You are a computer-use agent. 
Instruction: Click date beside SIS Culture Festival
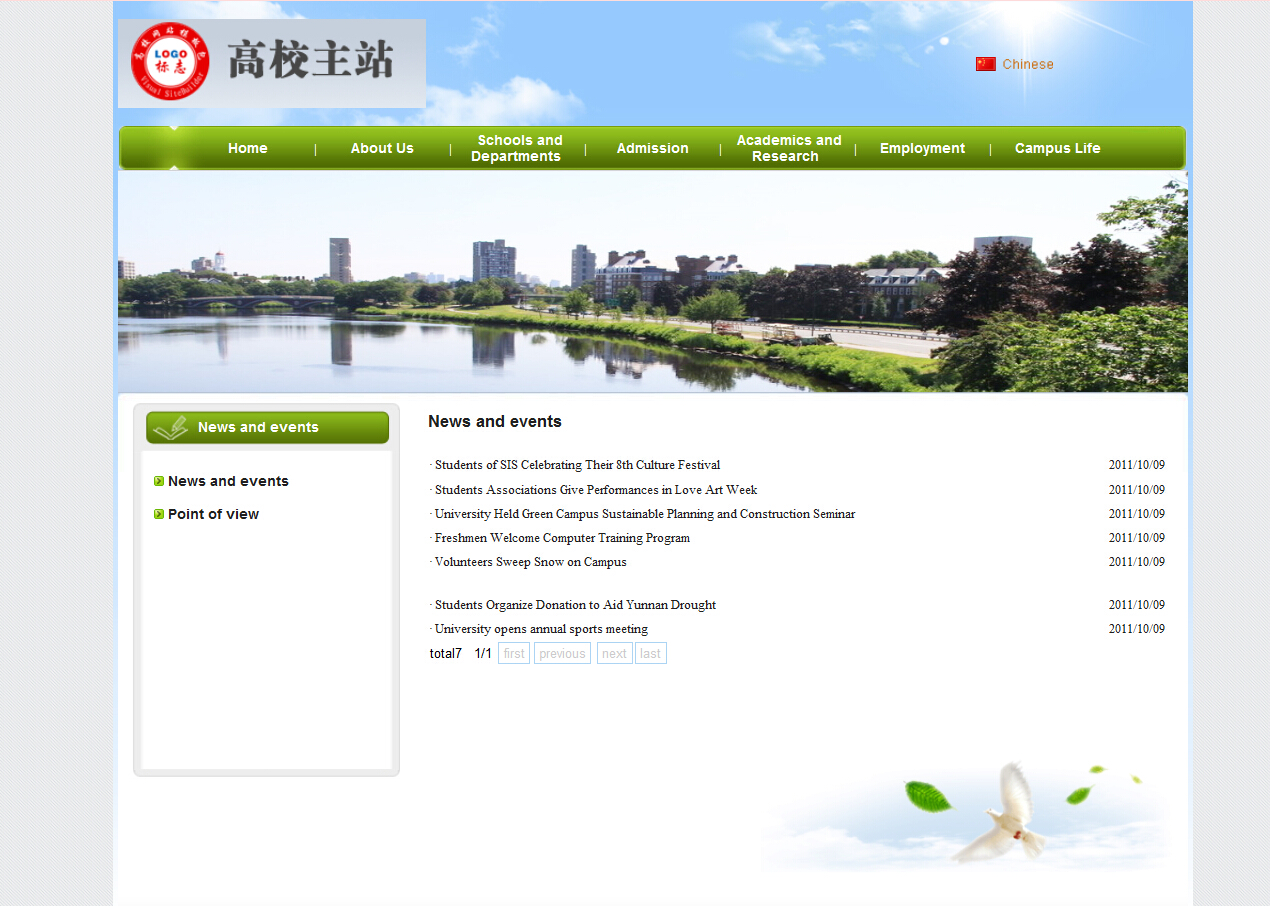pyautogui.click(x=1137, y=465)
